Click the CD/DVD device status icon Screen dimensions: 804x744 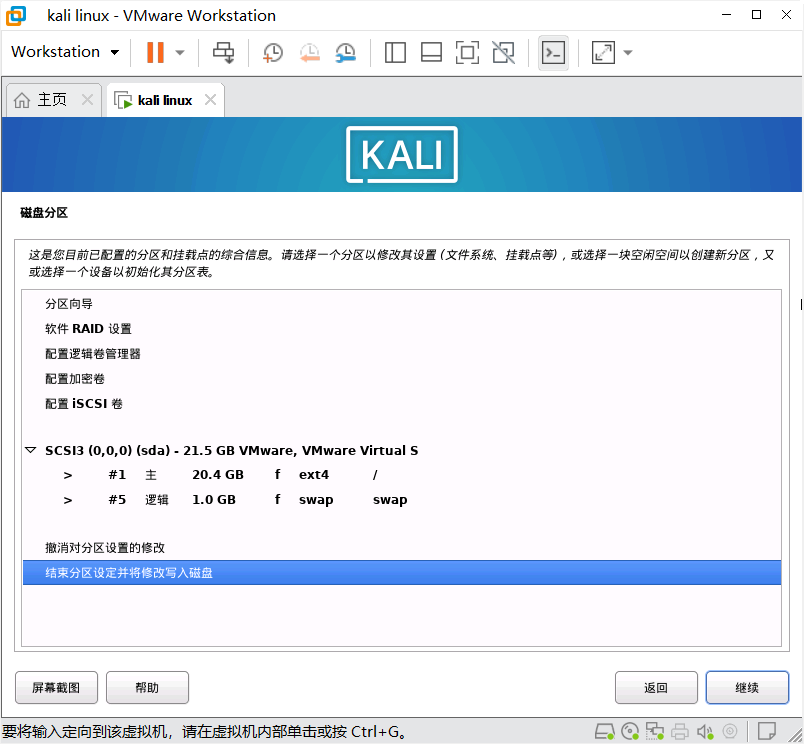[630, 731]
